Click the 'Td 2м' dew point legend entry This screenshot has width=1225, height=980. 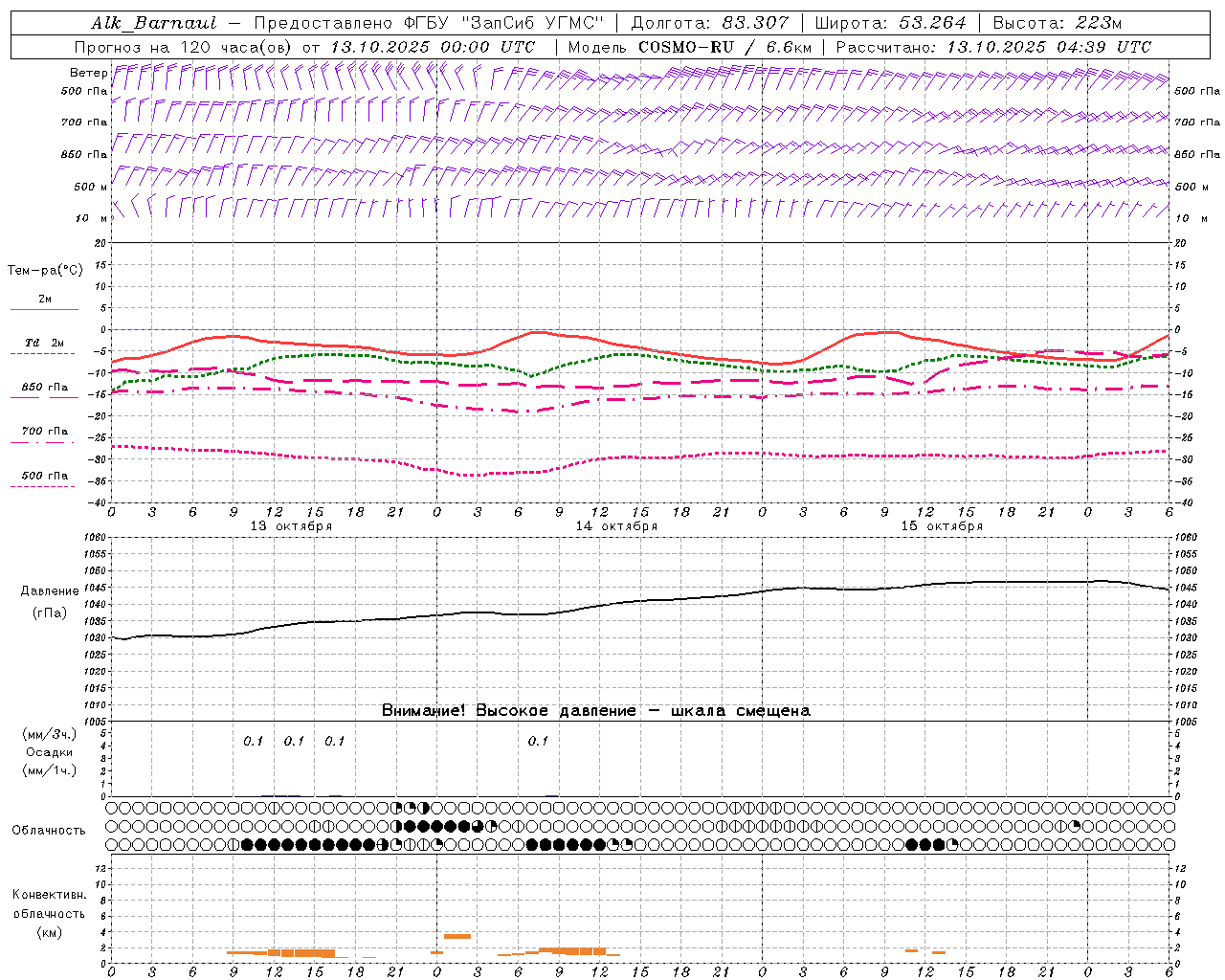45,343
